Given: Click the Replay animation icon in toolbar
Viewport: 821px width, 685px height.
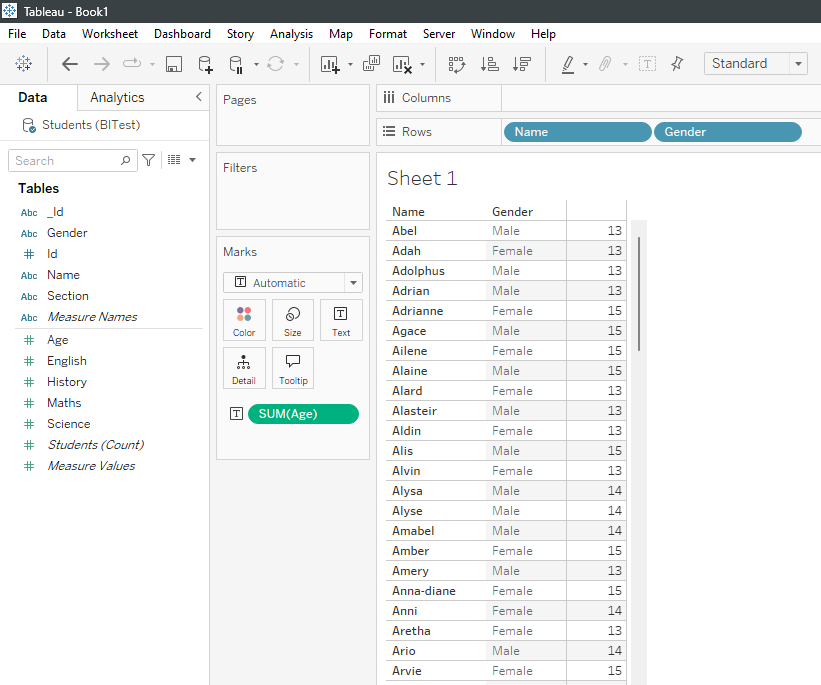Looking at the screenshot, I should click(x=132, y=64).
